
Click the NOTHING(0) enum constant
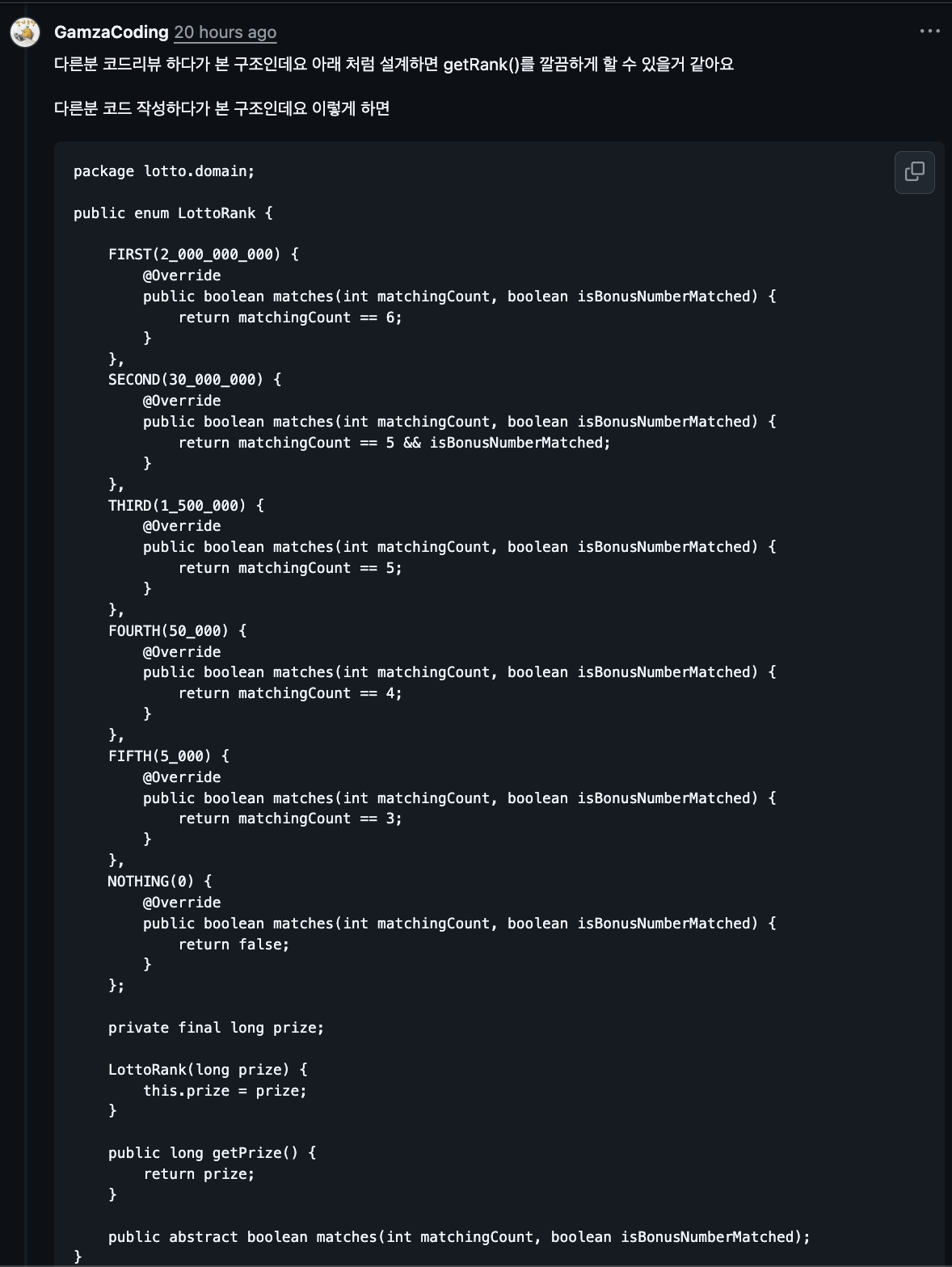click(150, 882)
